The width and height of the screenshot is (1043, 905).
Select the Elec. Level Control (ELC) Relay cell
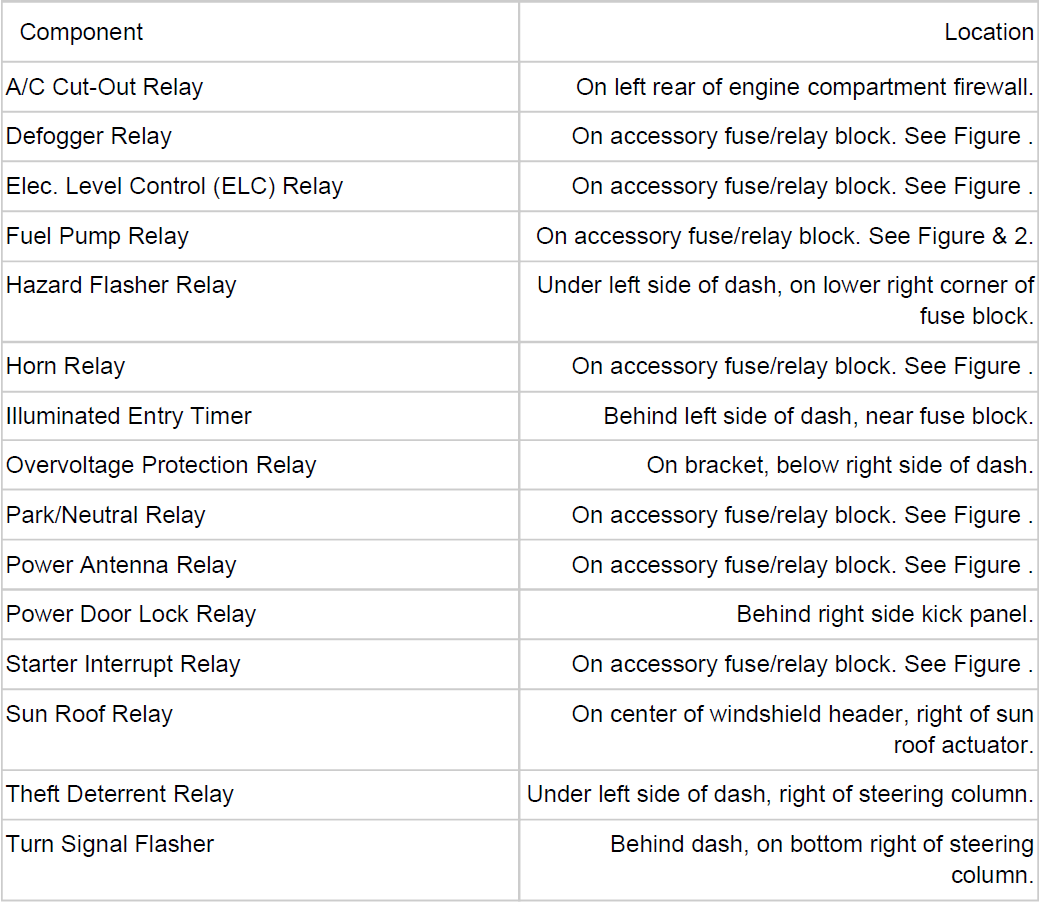point(174,187)
